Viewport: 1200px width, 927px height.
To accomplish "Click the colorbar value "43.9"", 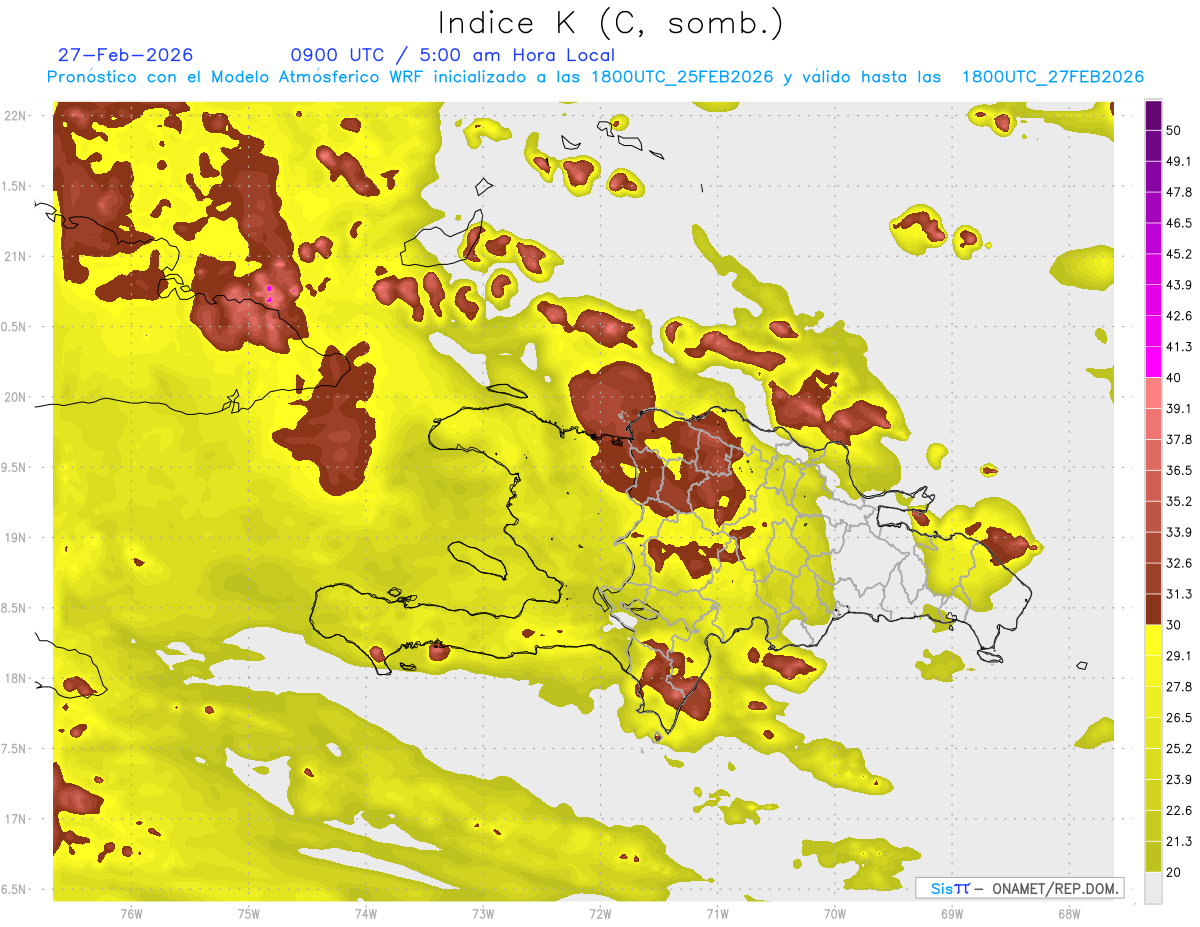I will 1179,285.
